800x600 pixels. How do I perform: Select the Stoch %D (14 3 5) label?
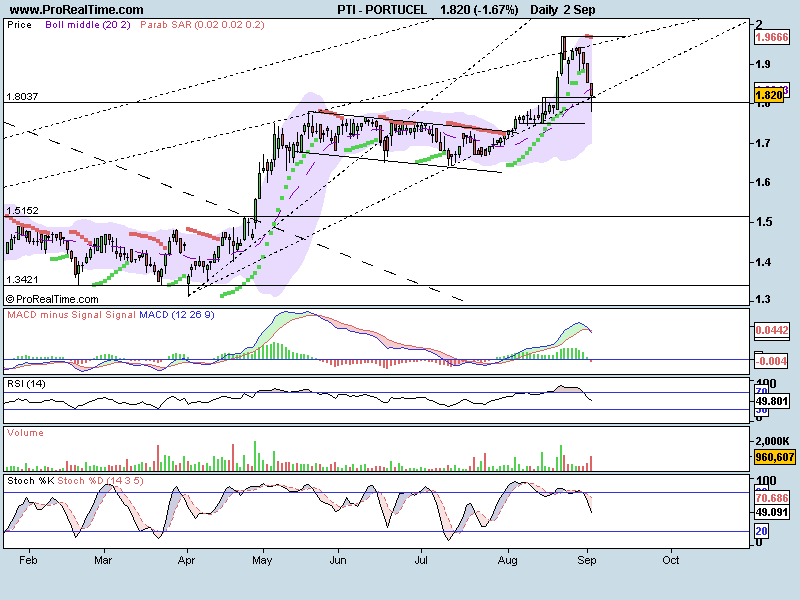click(101, 481)
